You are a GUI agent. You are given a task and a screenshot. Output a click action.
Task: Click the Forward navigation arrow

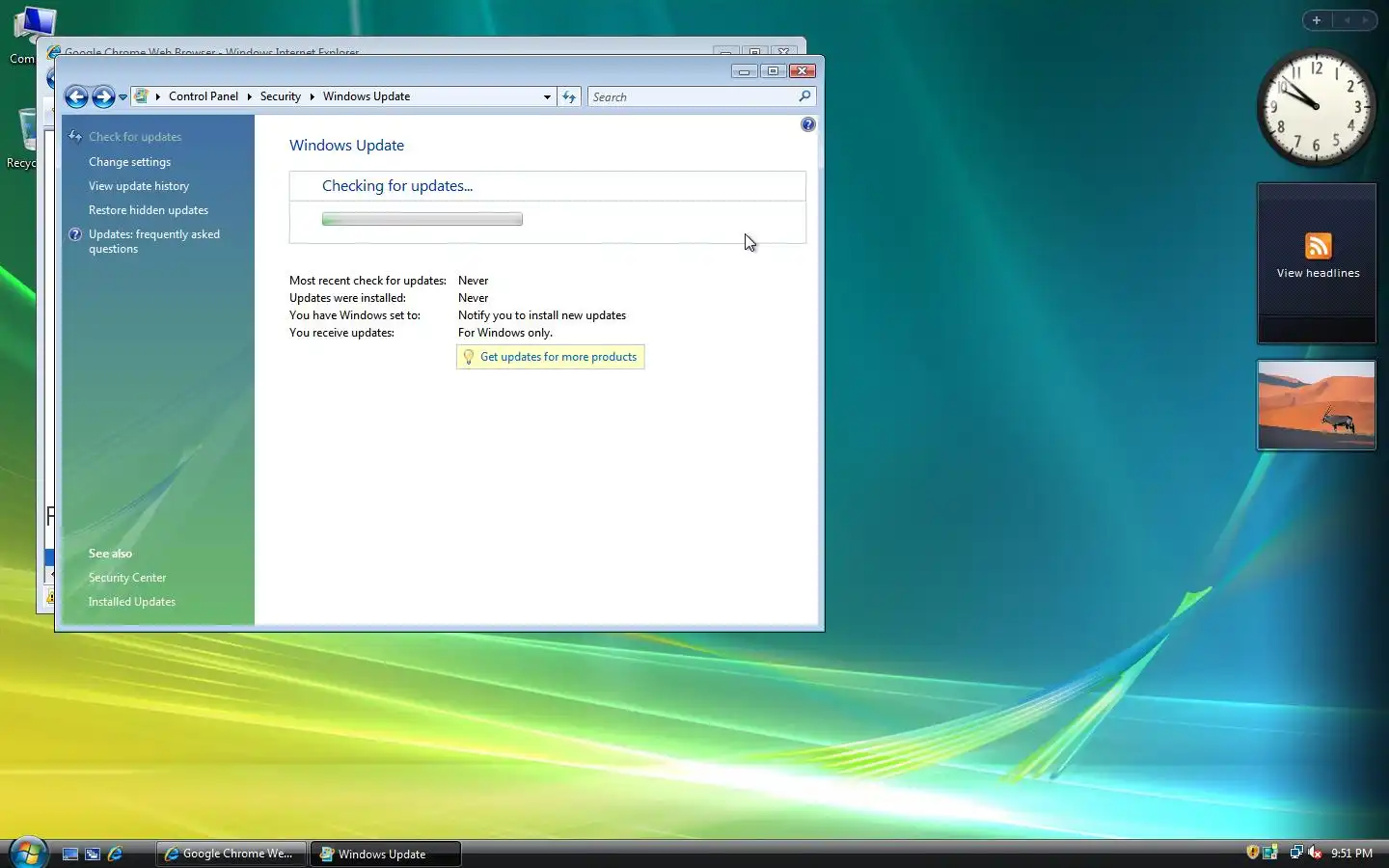click(x=103, y=96)
